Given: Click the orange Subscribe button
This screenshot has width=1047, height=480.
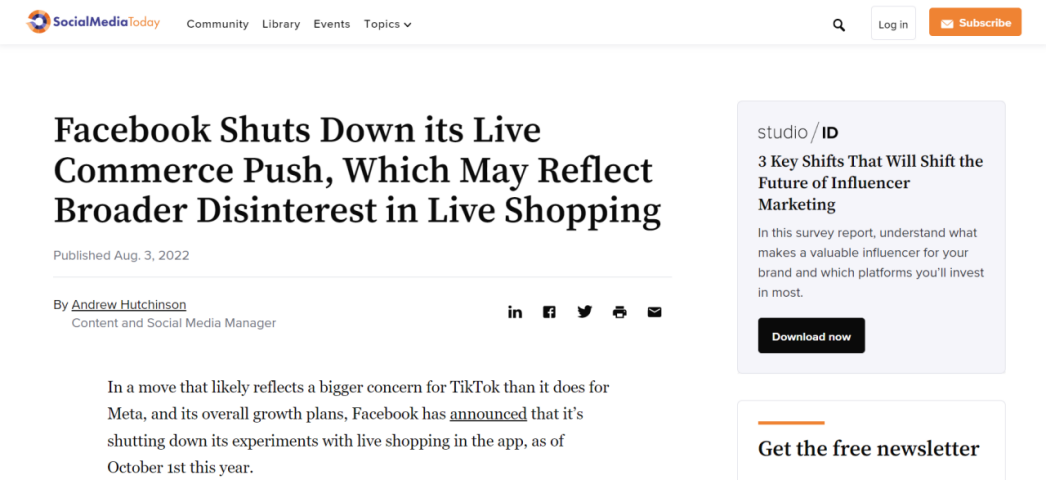Looking at the screenshot, I should [x=974, y=23].
